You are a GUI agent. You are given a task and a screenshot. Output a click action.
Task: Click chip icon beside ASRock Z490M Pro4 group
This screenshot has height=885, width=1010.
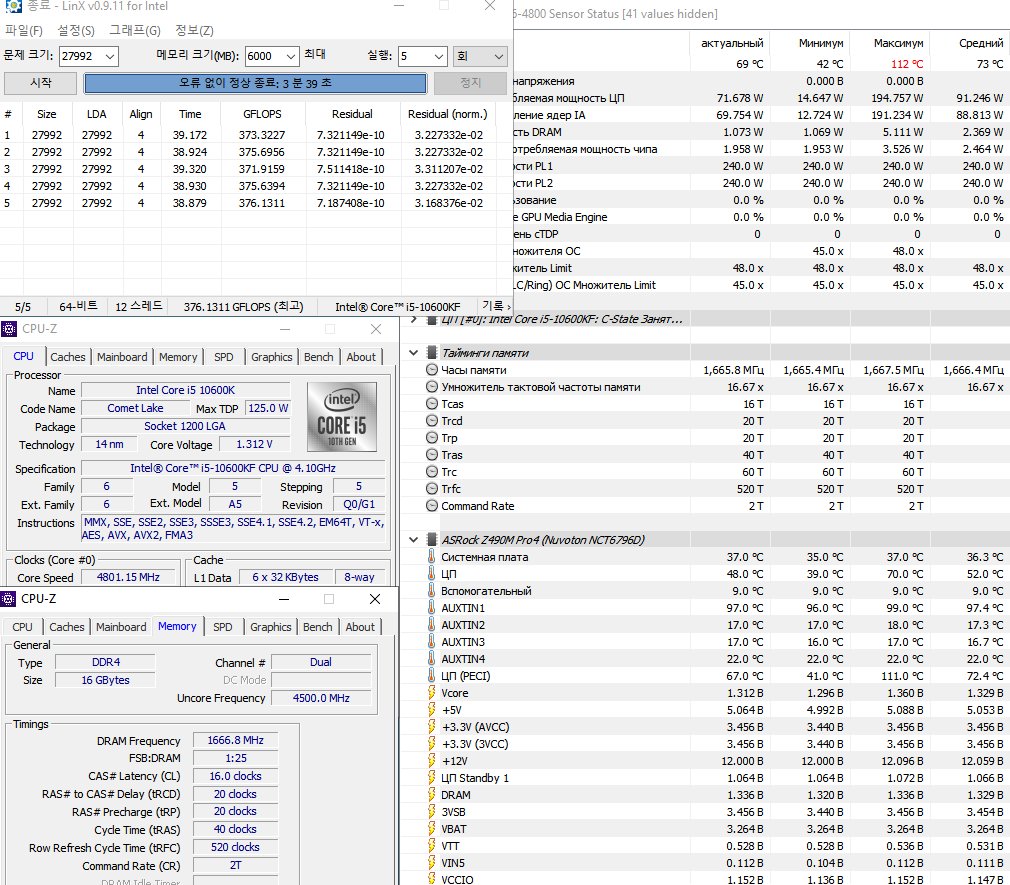[432, 540]
